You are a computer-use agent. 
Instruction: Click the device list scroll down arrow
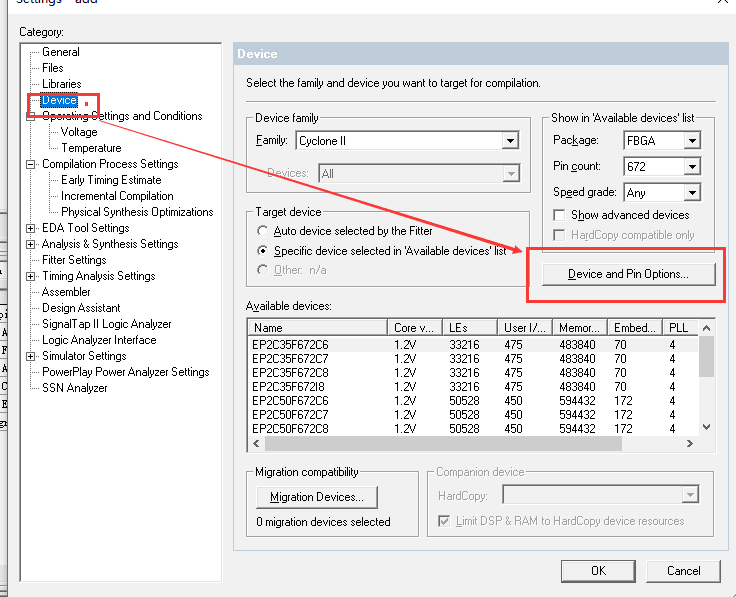pos(706,427)
